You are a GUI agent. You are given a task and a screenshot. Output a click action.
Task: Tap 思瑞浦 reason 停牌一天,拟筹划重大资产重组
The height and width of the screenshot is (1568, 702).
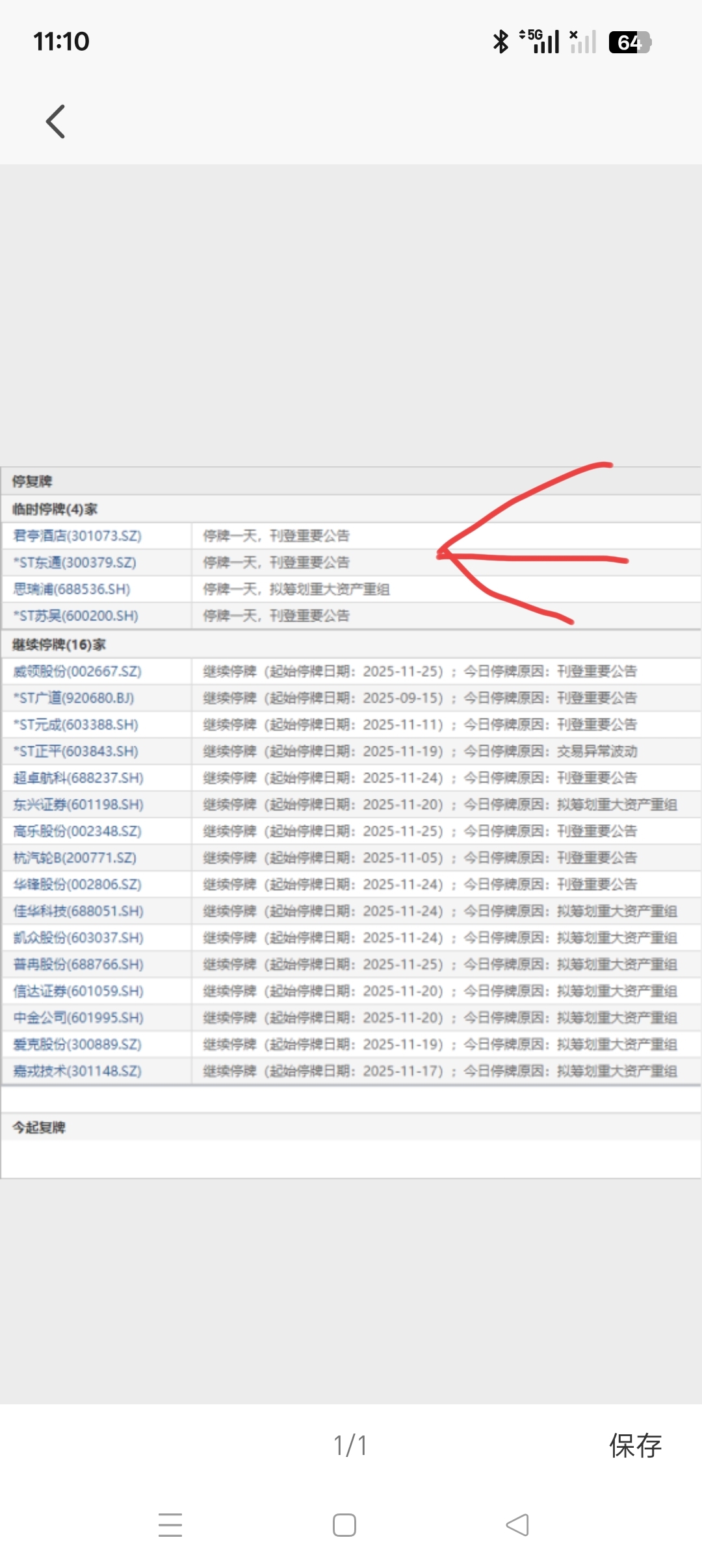(x=296, y=589)
